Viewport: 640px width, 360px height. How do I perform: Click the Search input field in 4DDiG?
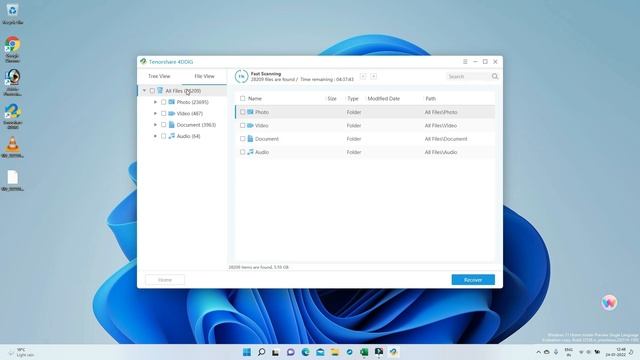pyautogui.click(x=468, y=76)
